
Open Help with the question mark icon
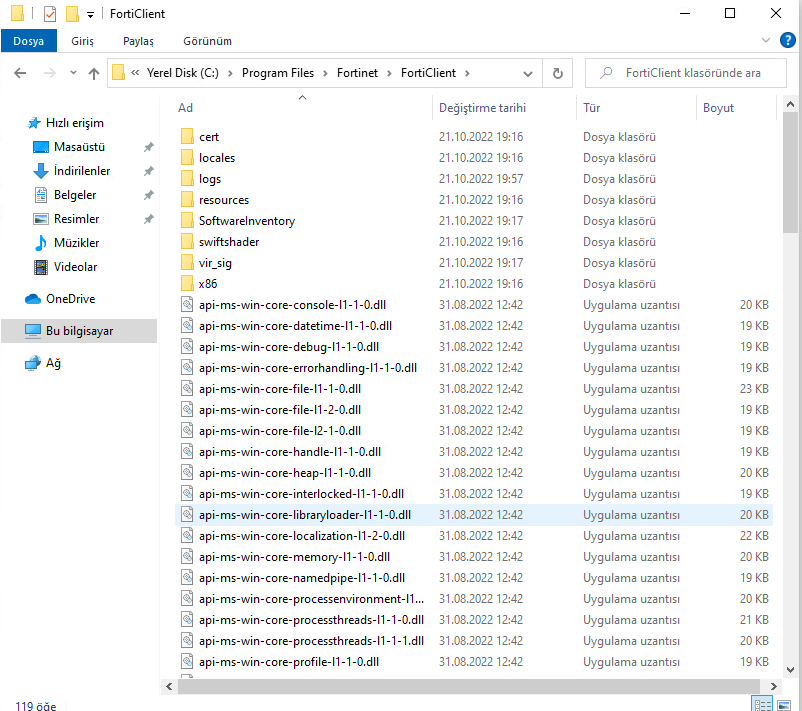pos(788,40)
